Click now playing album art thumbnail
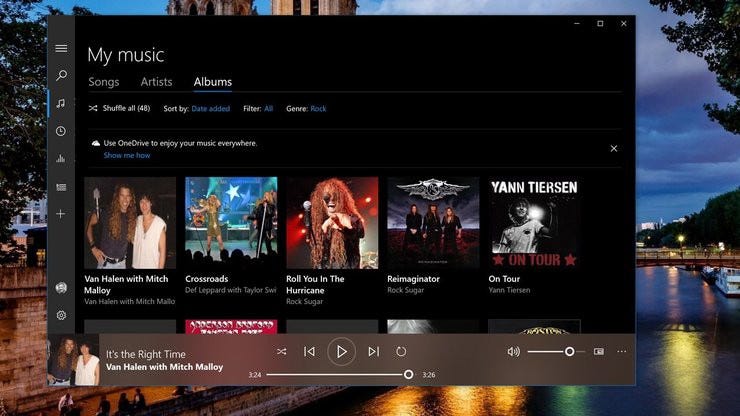This screenshot has width=740, height=416. [74, 360]
